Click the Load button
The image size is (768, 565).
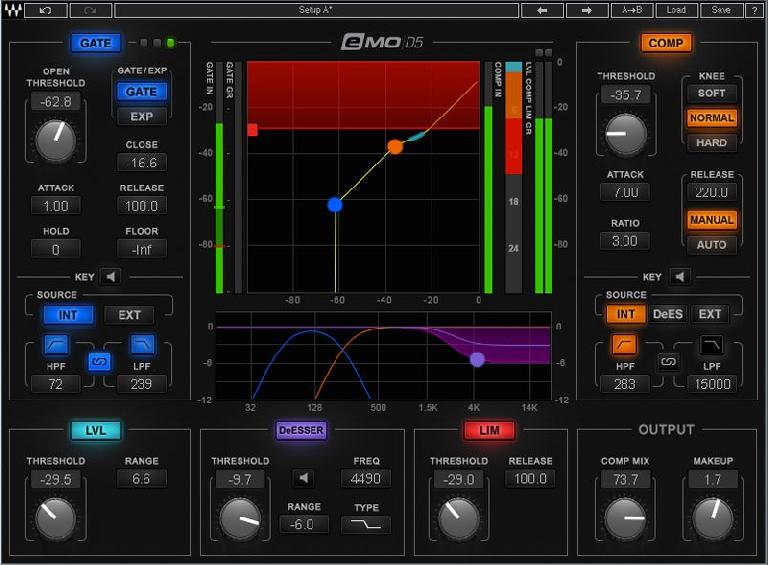click(676, 10)
